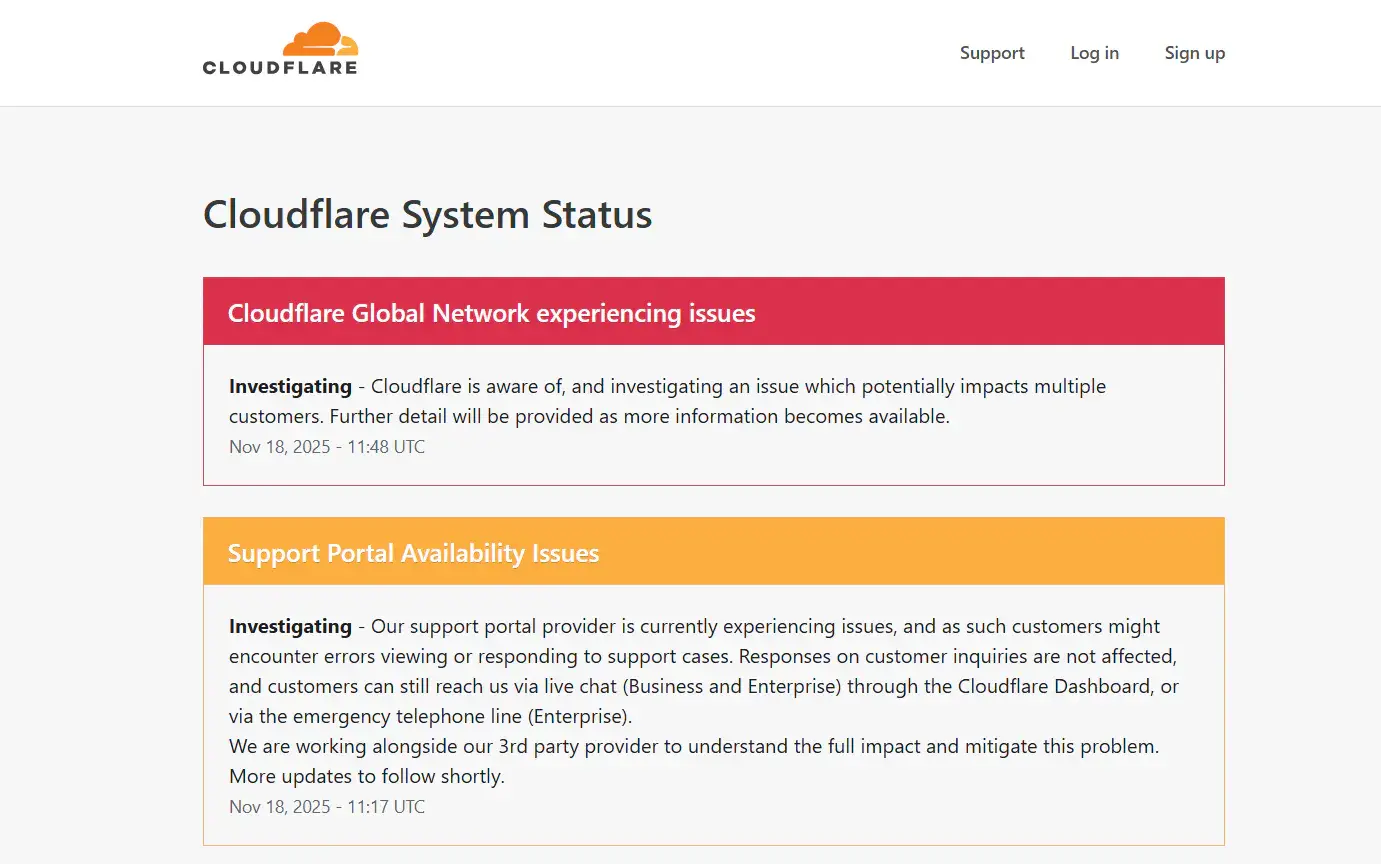Click the 3rd party provider update message
Screen dimensions: 1381x864
click(694, 746)
